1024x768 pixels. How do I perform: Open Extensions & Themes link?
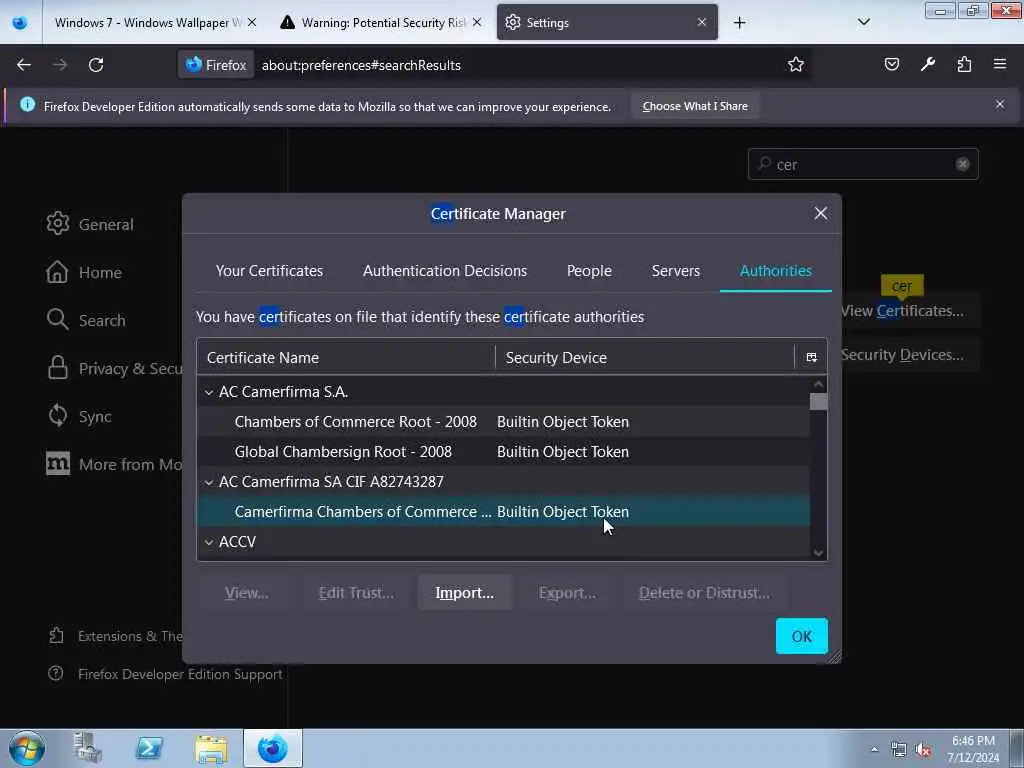pos(116,636)
